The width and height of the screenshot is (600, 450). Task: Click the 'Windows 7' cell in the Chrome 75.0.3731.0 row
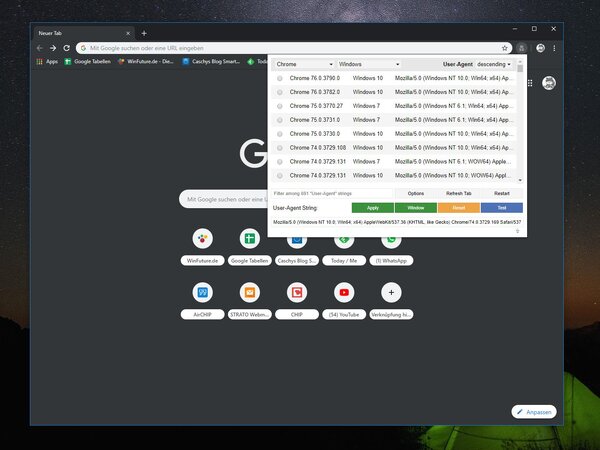tap(366, 120)
